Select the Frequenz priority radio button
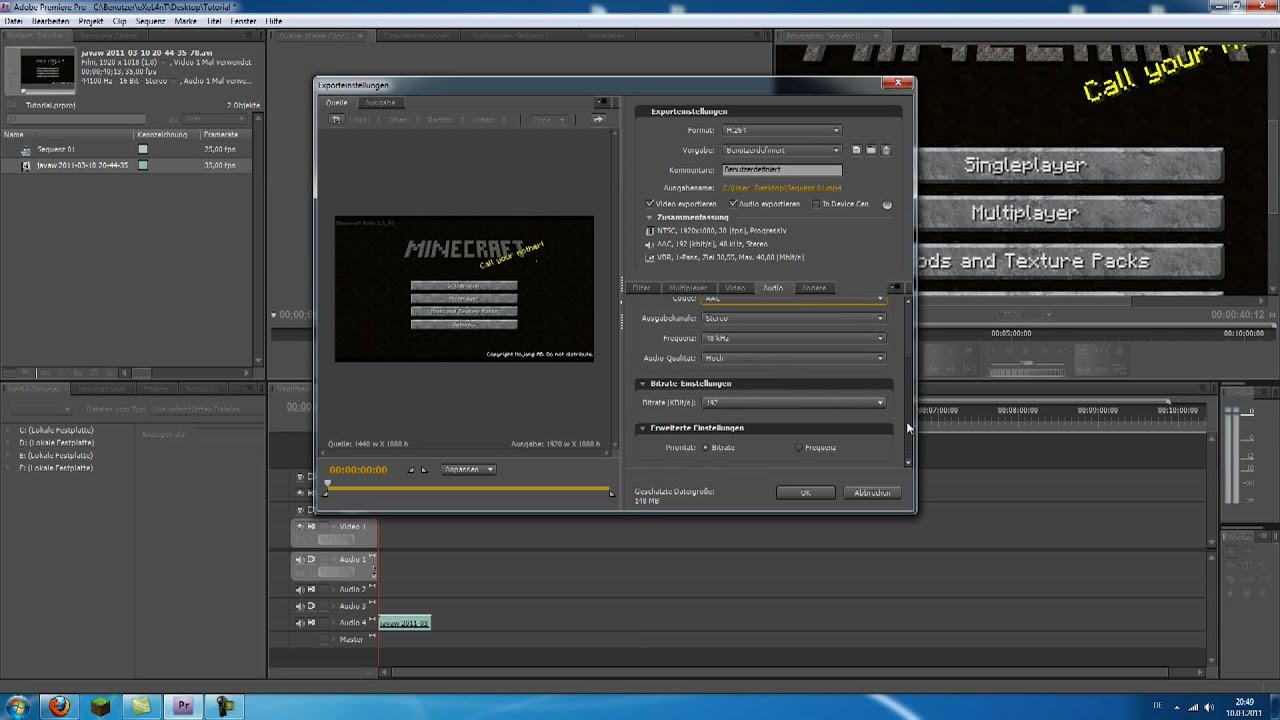The width and height of the screenshot is (1280, 720). (x=799, y=447)
